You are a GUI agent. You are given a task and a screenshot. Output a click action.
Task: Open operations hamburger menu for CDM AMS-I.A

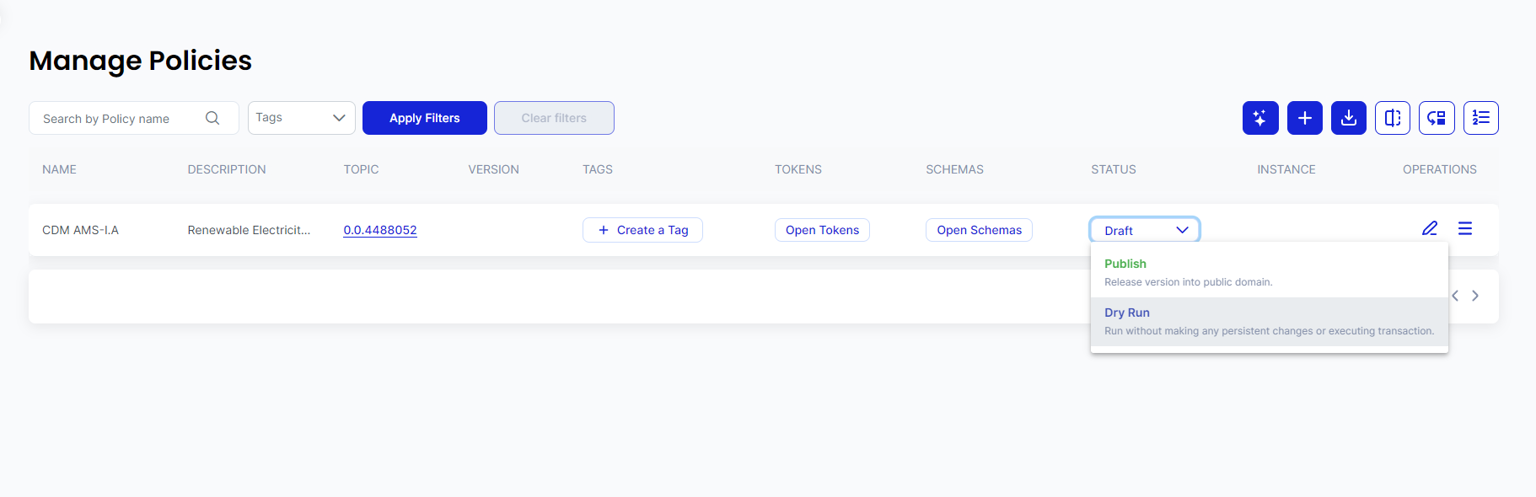tap(1465, 229)
